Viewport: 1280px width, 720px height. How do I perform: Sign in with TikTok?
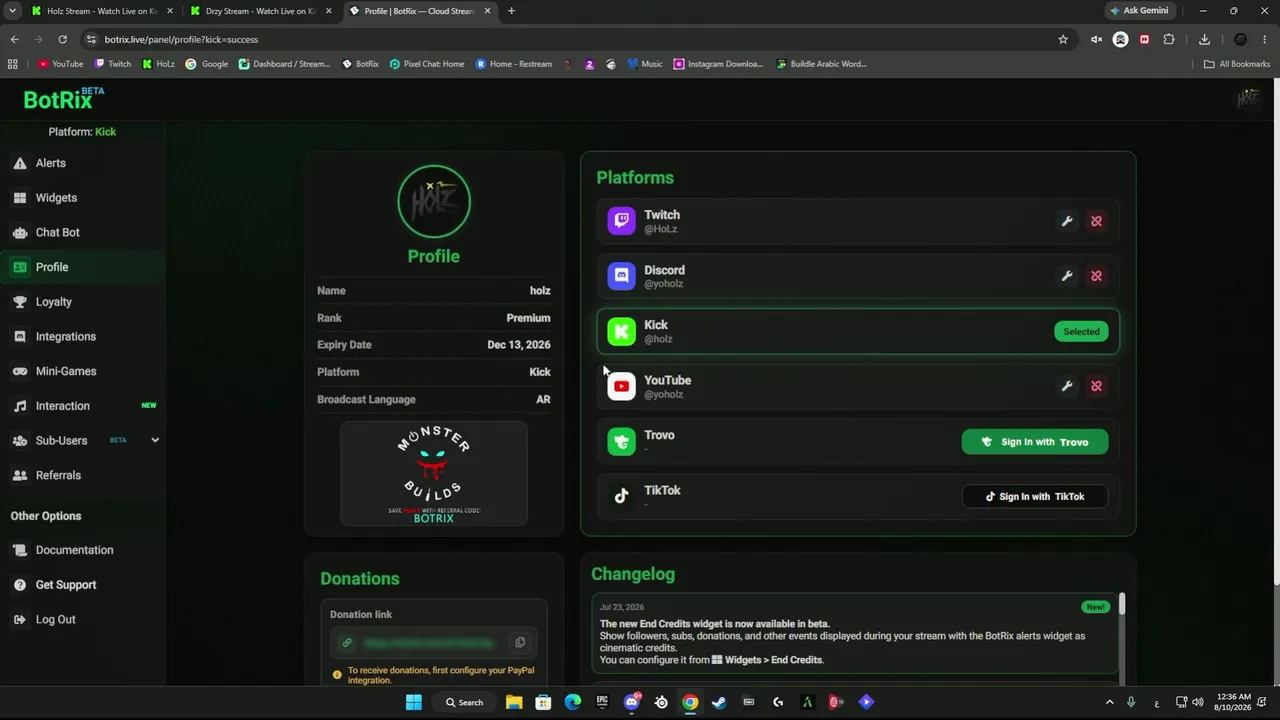click(x=1035, y=497)
